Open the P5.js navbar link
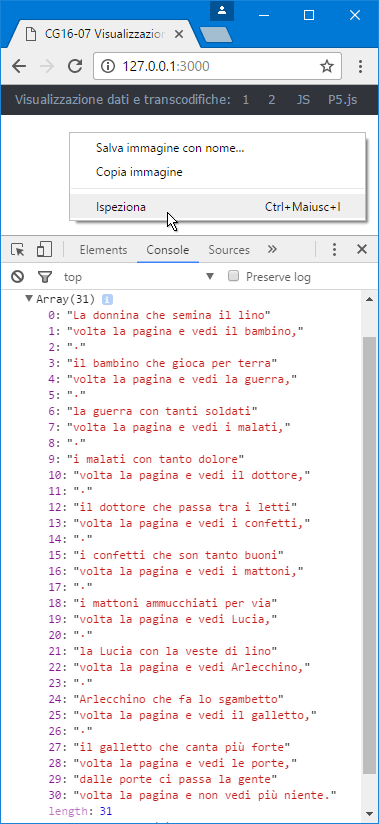379x824 pixels. coord(343,99)
